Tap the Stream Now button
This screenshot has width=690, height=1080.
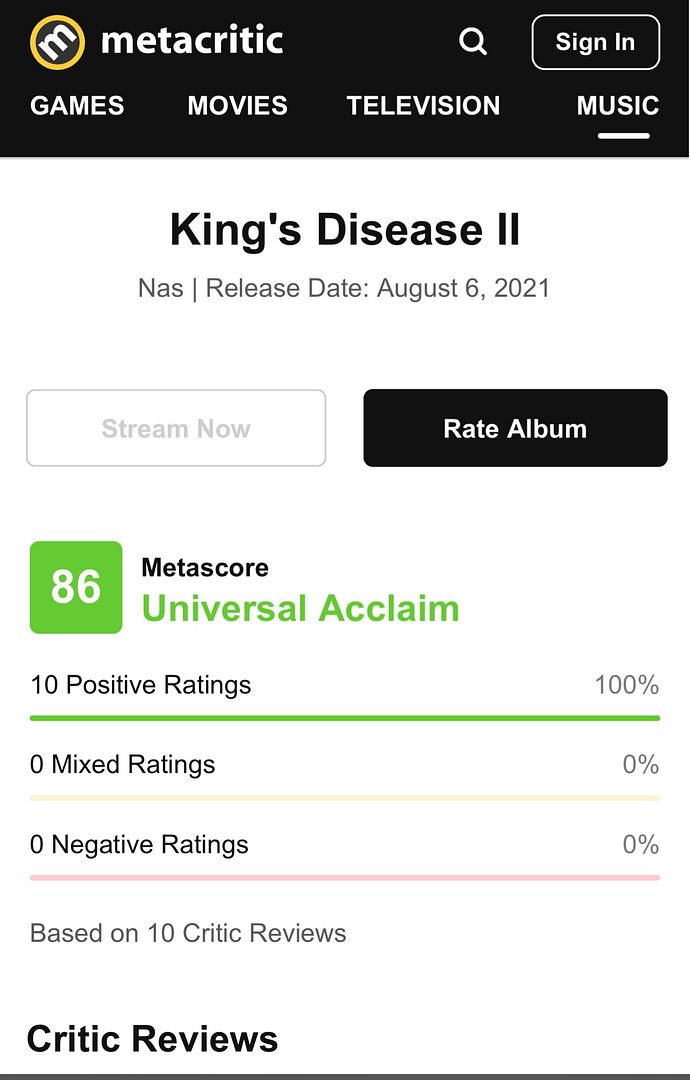pyautogui.click(x=176, y=428)
